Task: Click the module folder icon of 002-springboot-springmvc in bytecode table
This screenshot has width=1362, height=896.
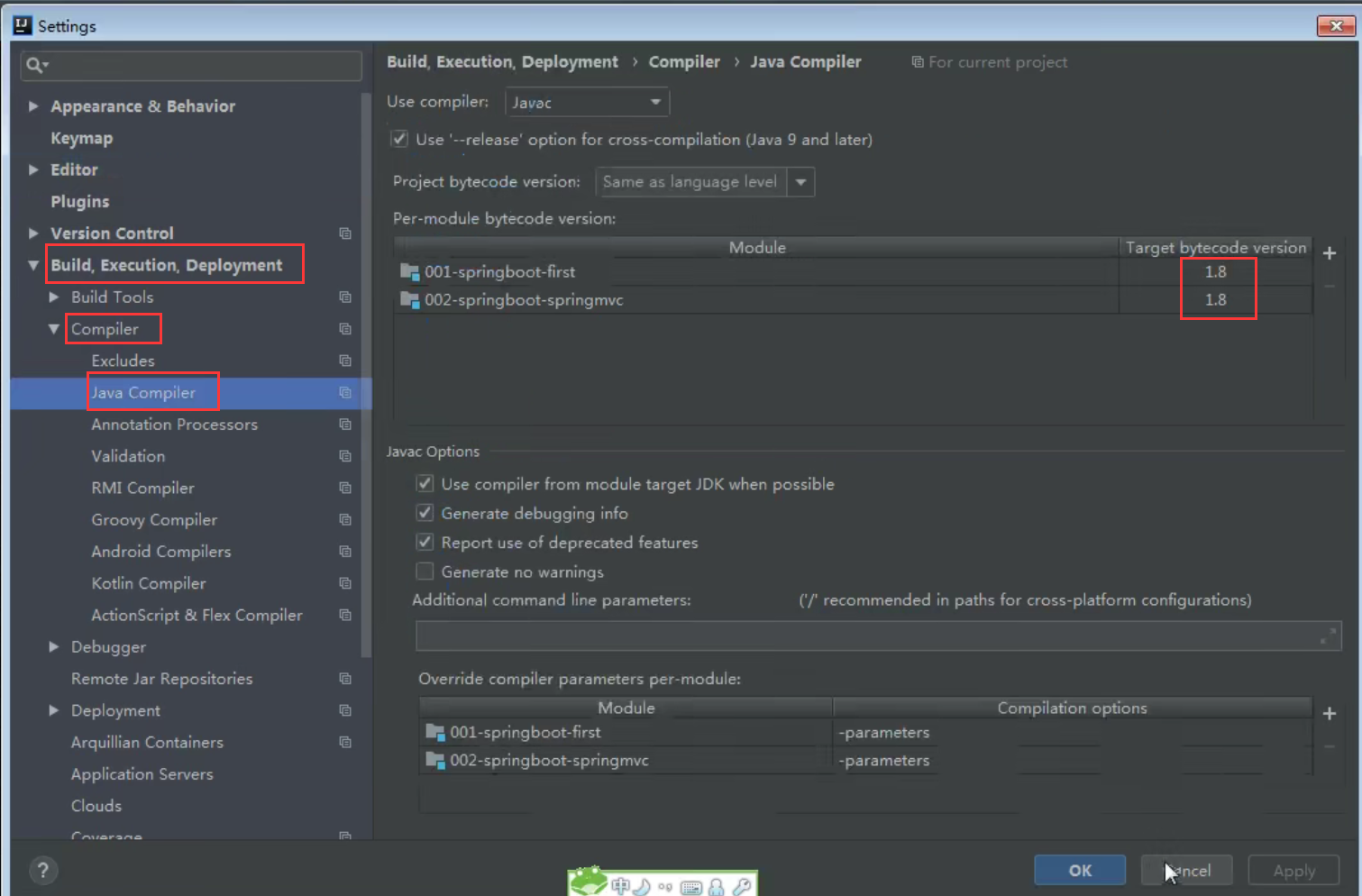Action: pyautogui.click(x=410, y=299)
